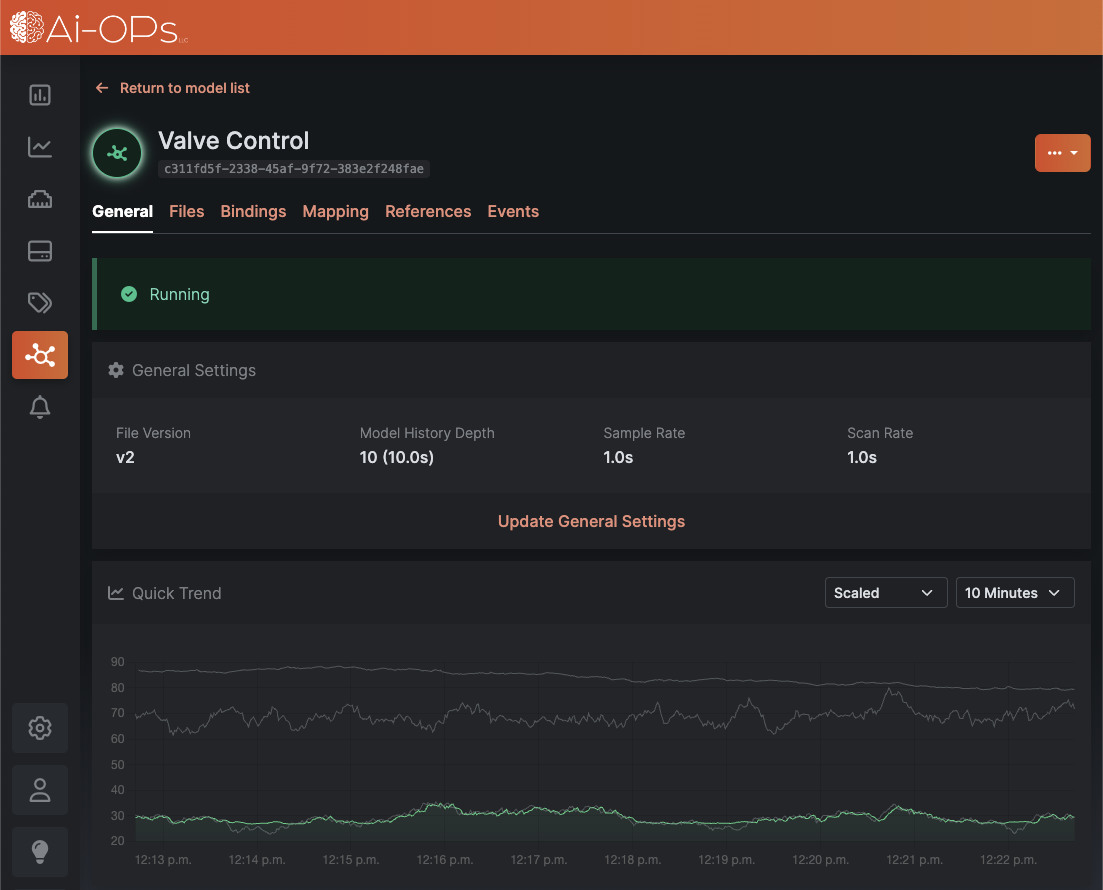Click the devices sidebar icon
Image resolution: width=1103 pixels, height=890 pixels.
click(x=40, y=251)
